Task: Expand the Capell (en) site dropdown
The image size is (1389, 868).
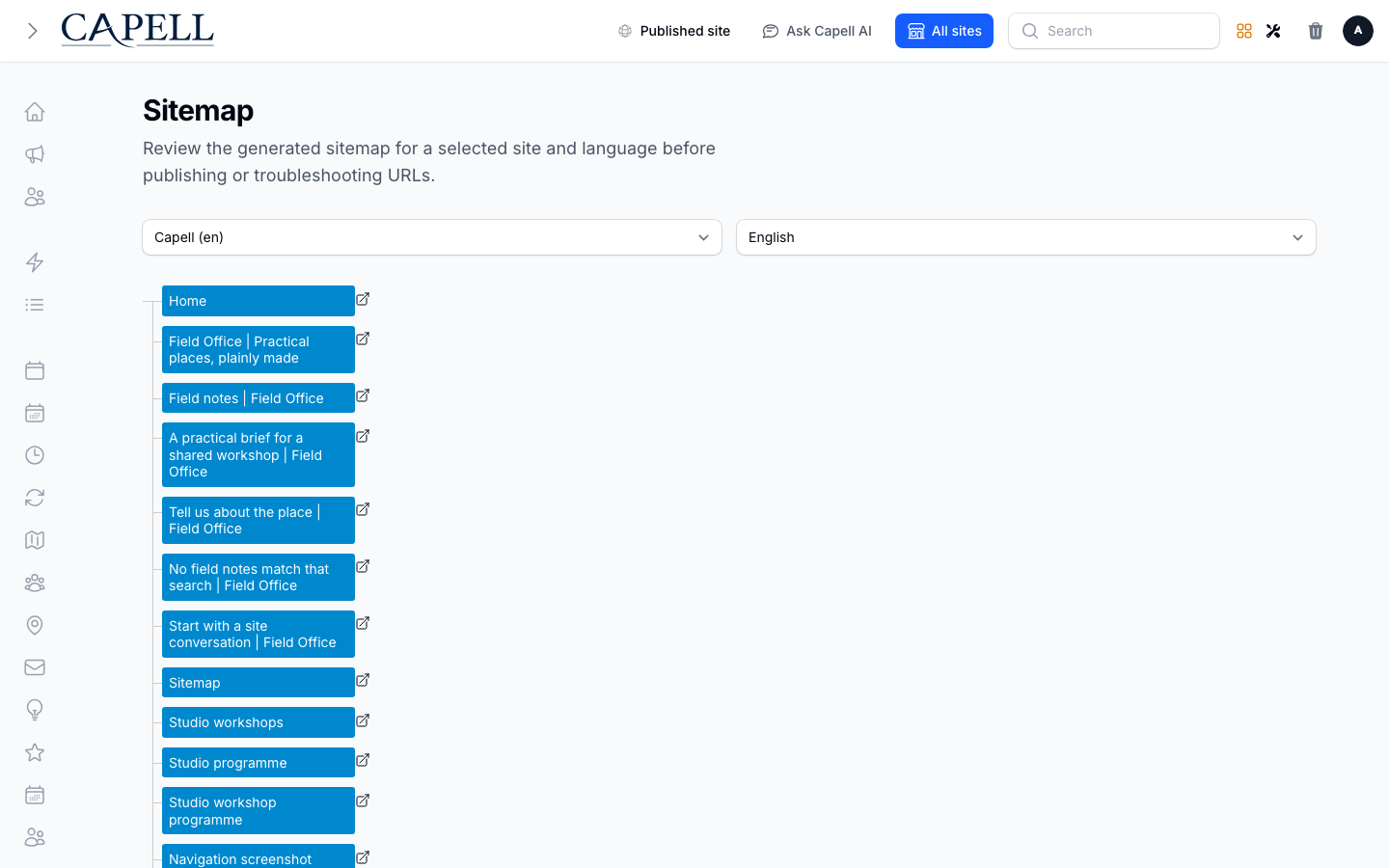Action: coord(432,237)
